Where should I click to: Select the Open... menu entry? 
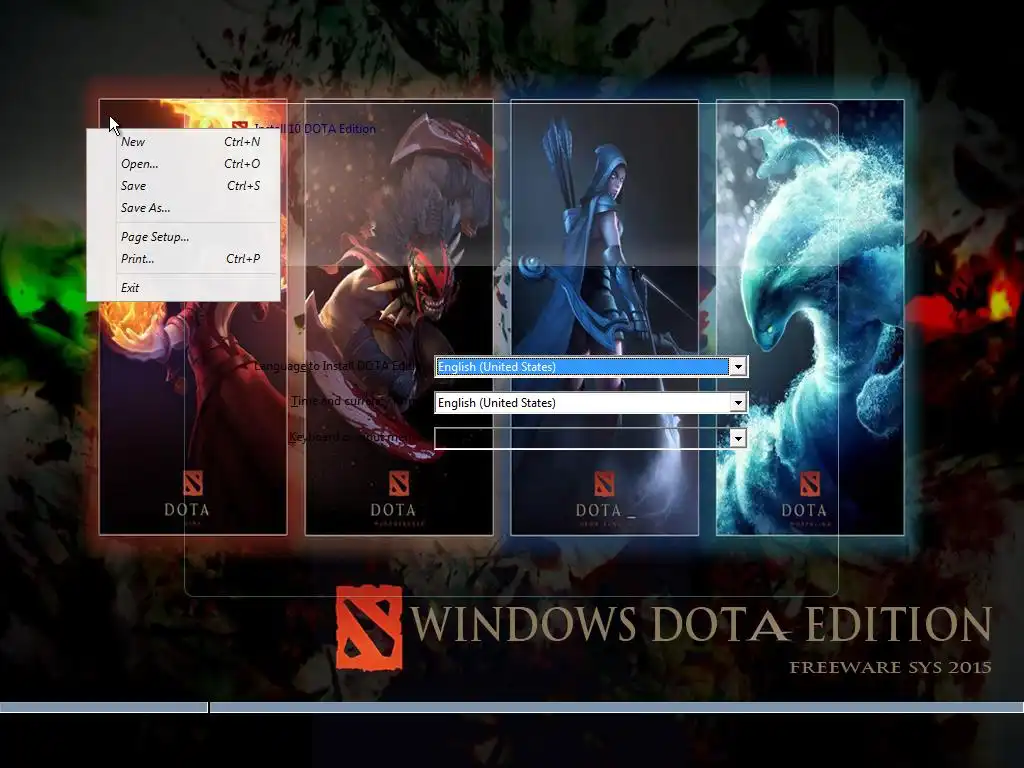pos(184,164)
